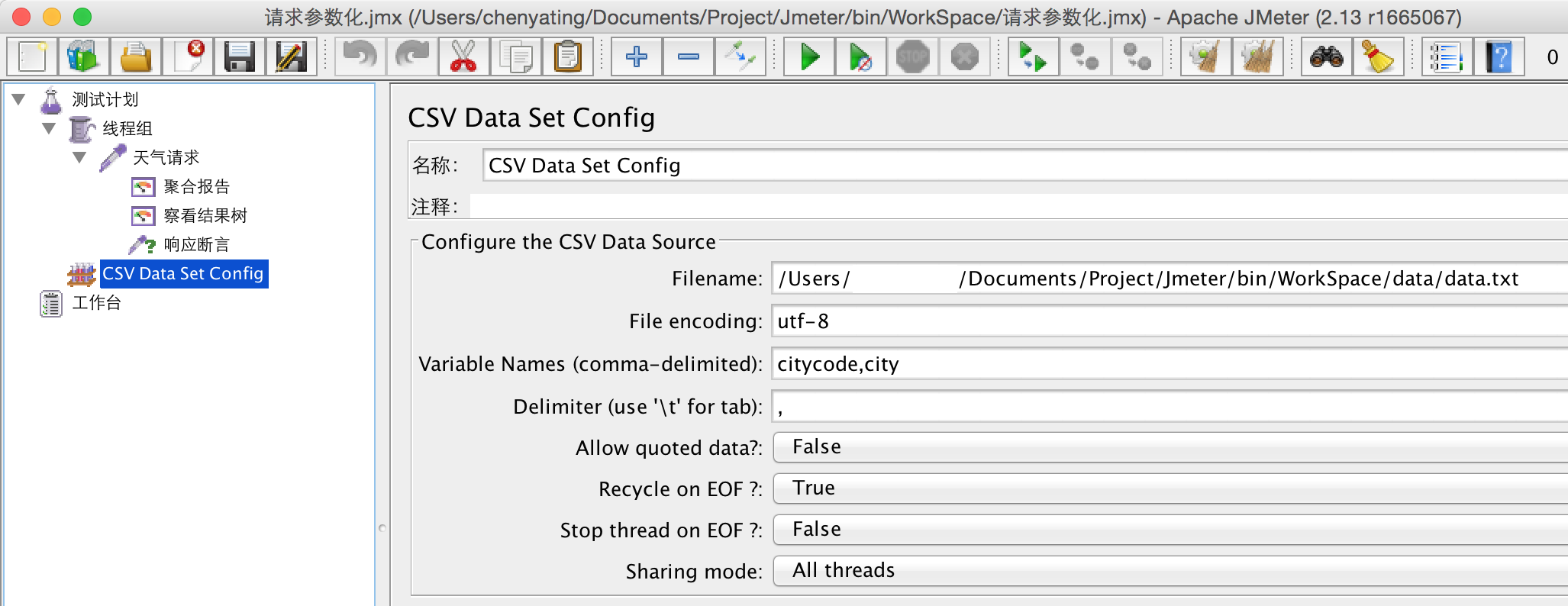Select 察看结果树 listener
The height and width of the screenshot is (606, 1568).
[x=205, y=215]
